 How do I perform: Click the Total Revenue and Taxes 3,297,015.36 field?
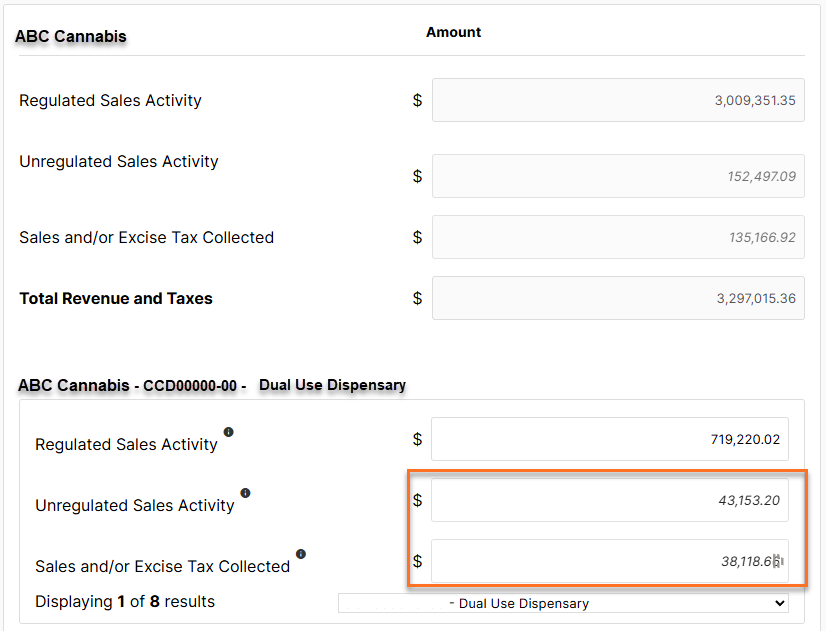(618, 298)
